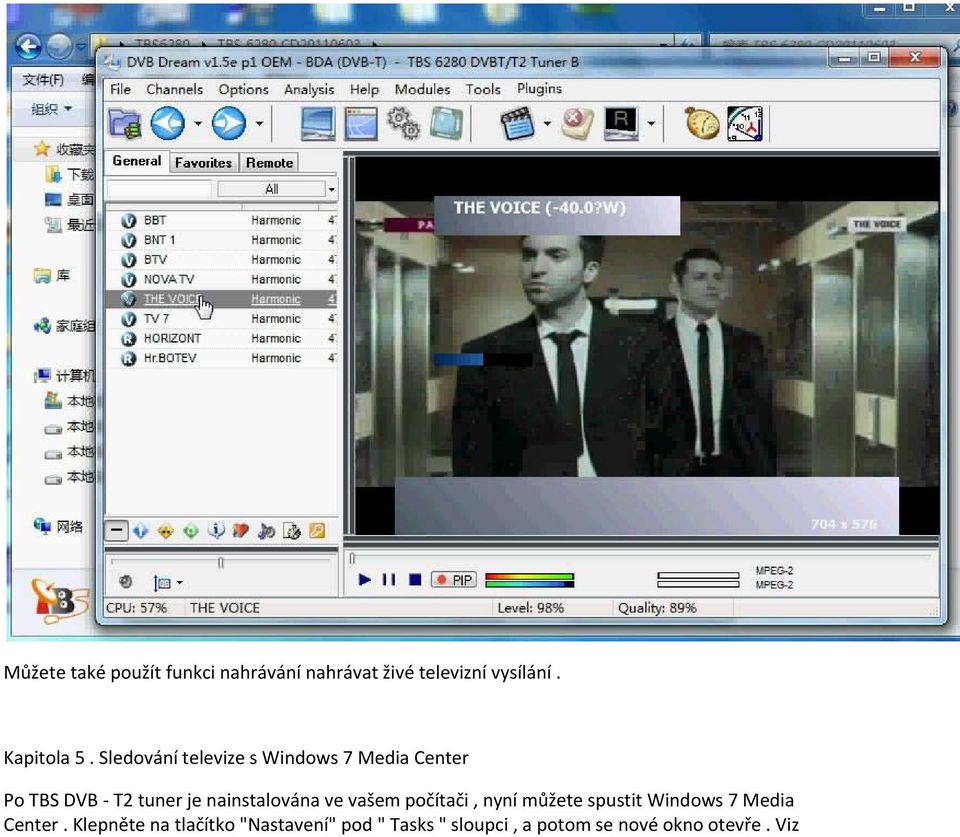Click the window mode toolbar icon
960x837 pixels.
(x=361, y=124)
